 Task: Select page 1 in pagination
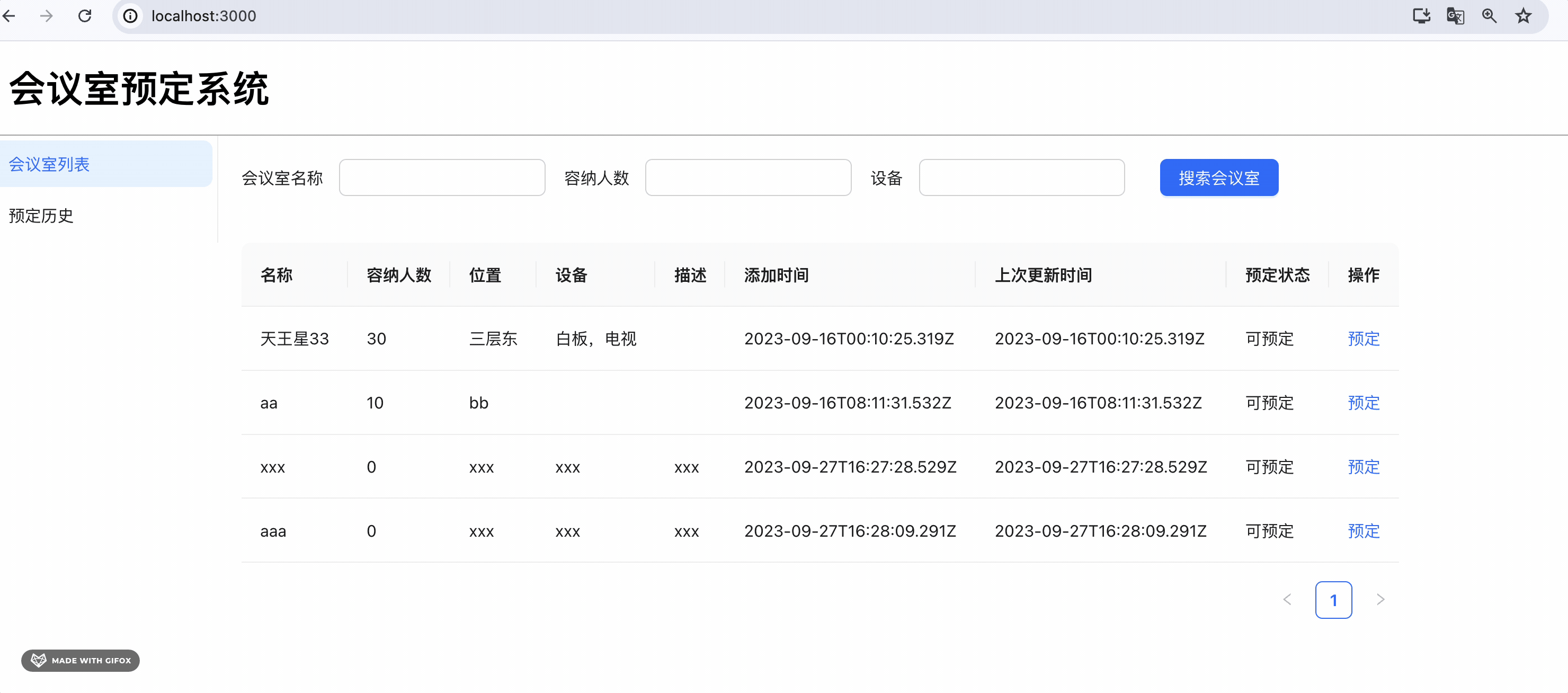click(x=1333, y=600)
